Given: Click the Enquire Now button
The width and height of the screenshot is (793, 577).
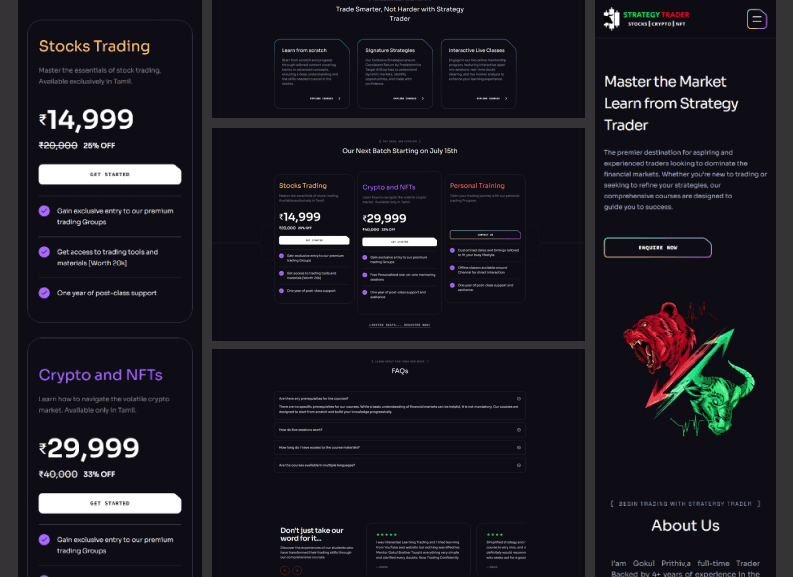Looking at the screenshot, I should click(657, 248).
